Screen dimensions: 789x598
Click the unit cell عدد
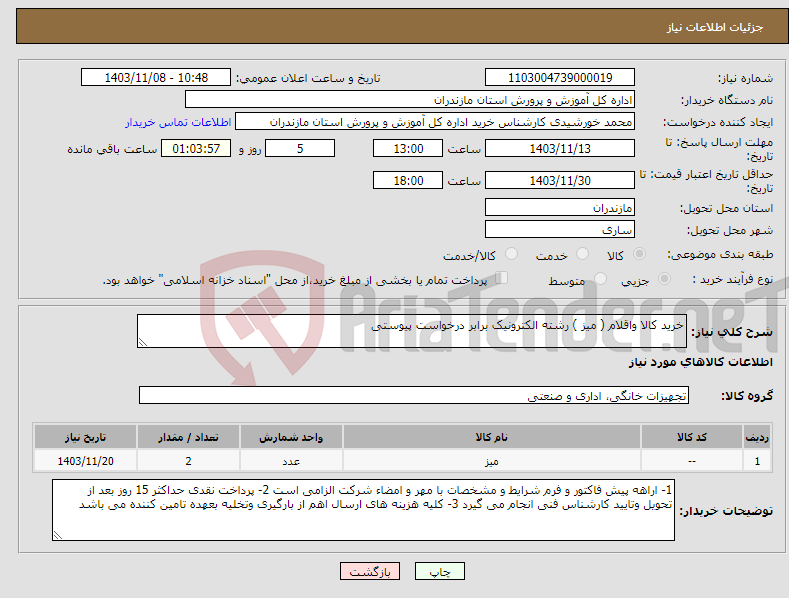click(x=291, y=461)
